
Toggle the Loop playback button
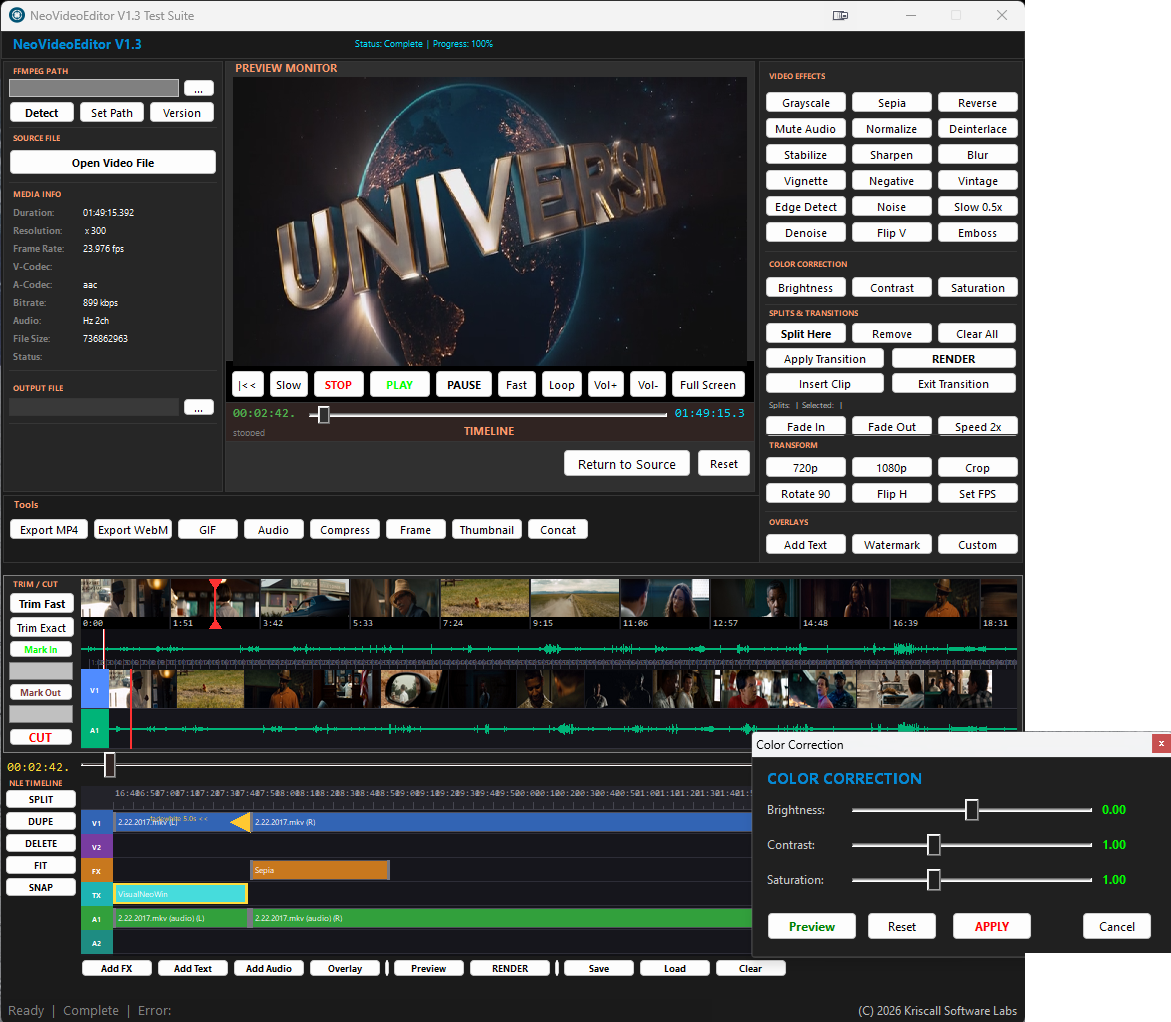(x=562, y=385)
